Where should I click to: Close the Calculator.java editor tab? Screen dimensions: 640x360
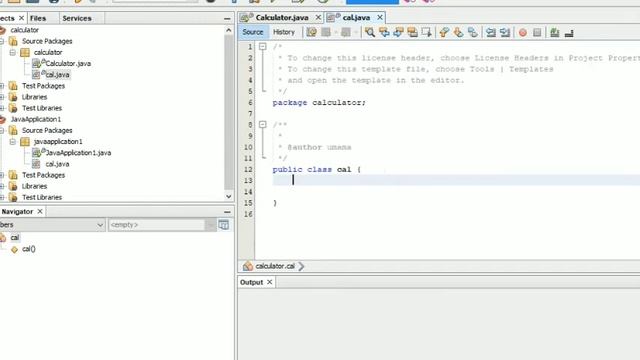click(318, 18)
